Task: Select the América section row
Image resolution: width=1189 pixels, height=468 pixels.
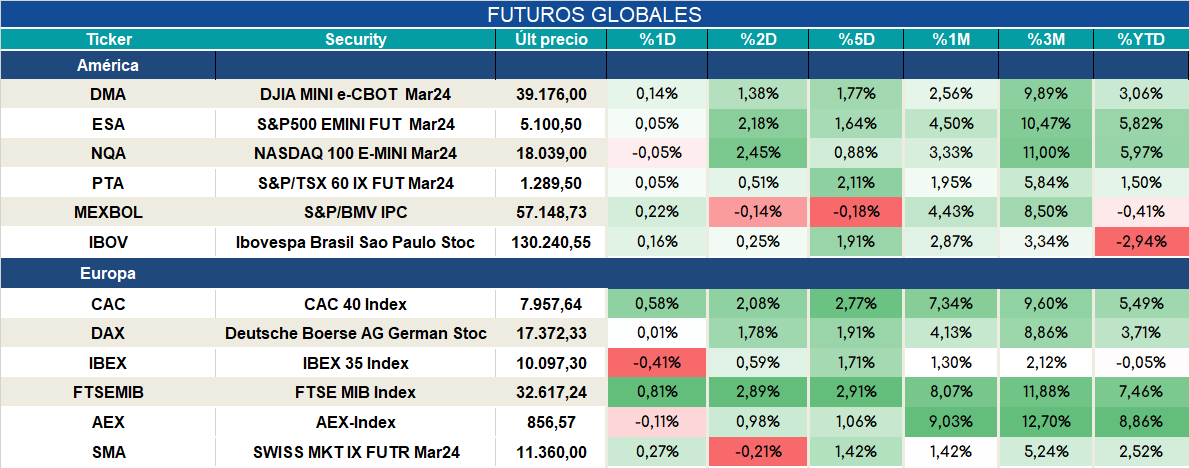Action: tap(594, 66)
